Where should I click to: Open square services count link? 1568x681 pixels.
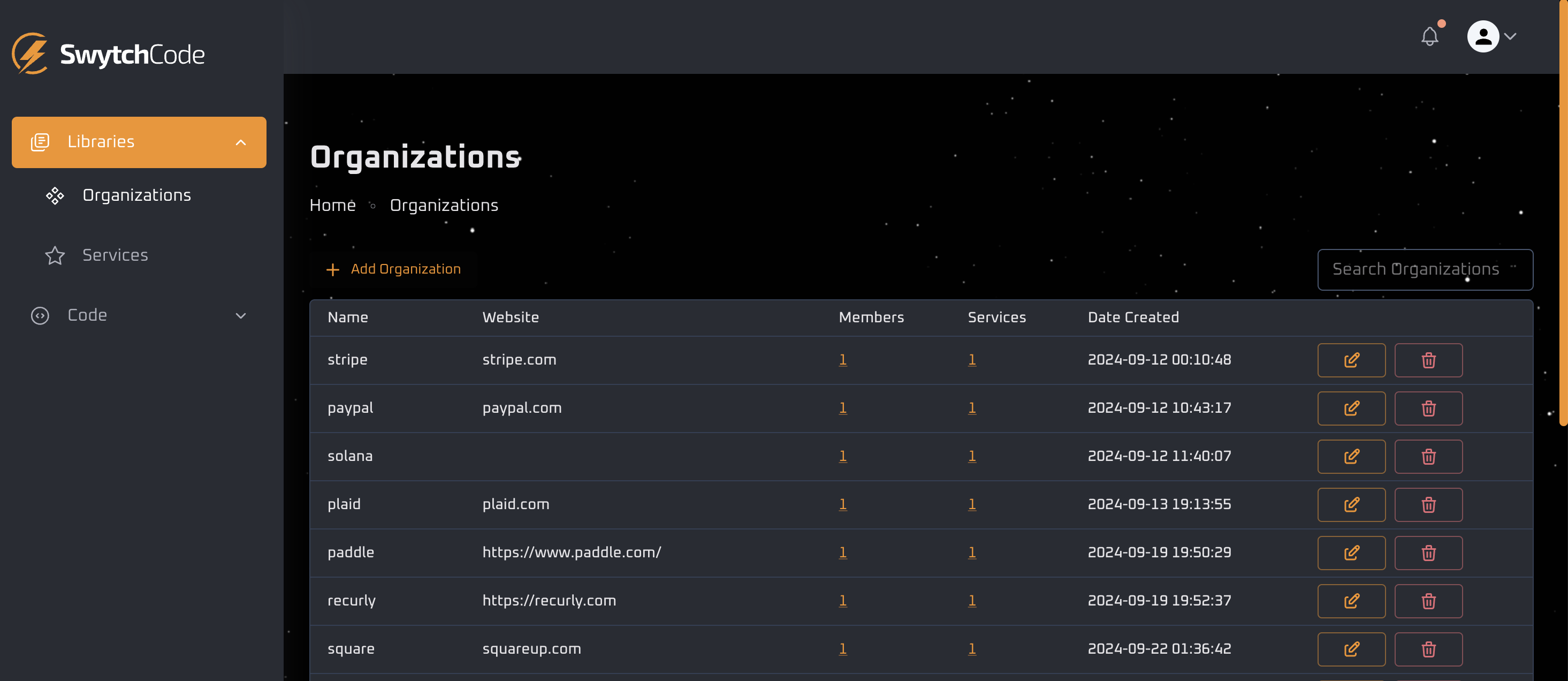[972, 648]
